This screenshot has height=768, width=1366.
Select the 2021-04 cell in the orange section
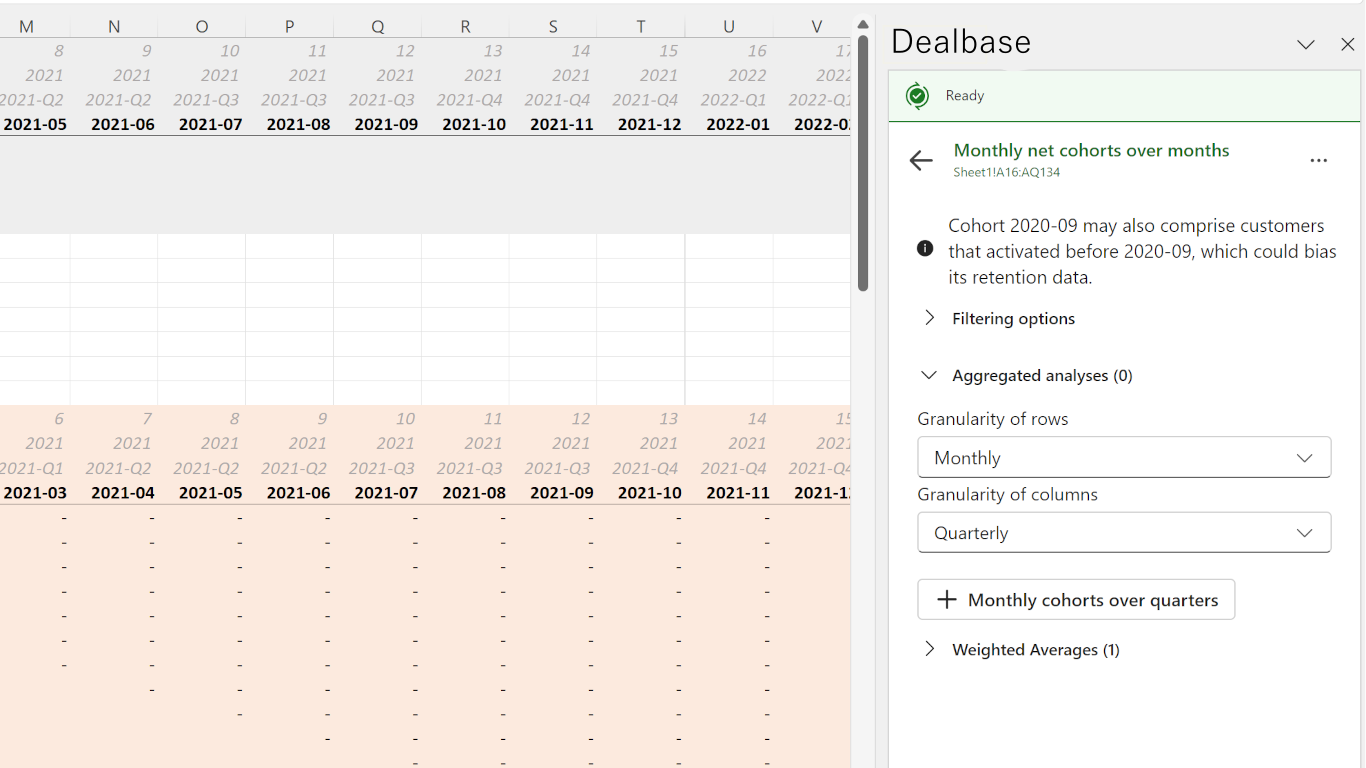point(123,493)
